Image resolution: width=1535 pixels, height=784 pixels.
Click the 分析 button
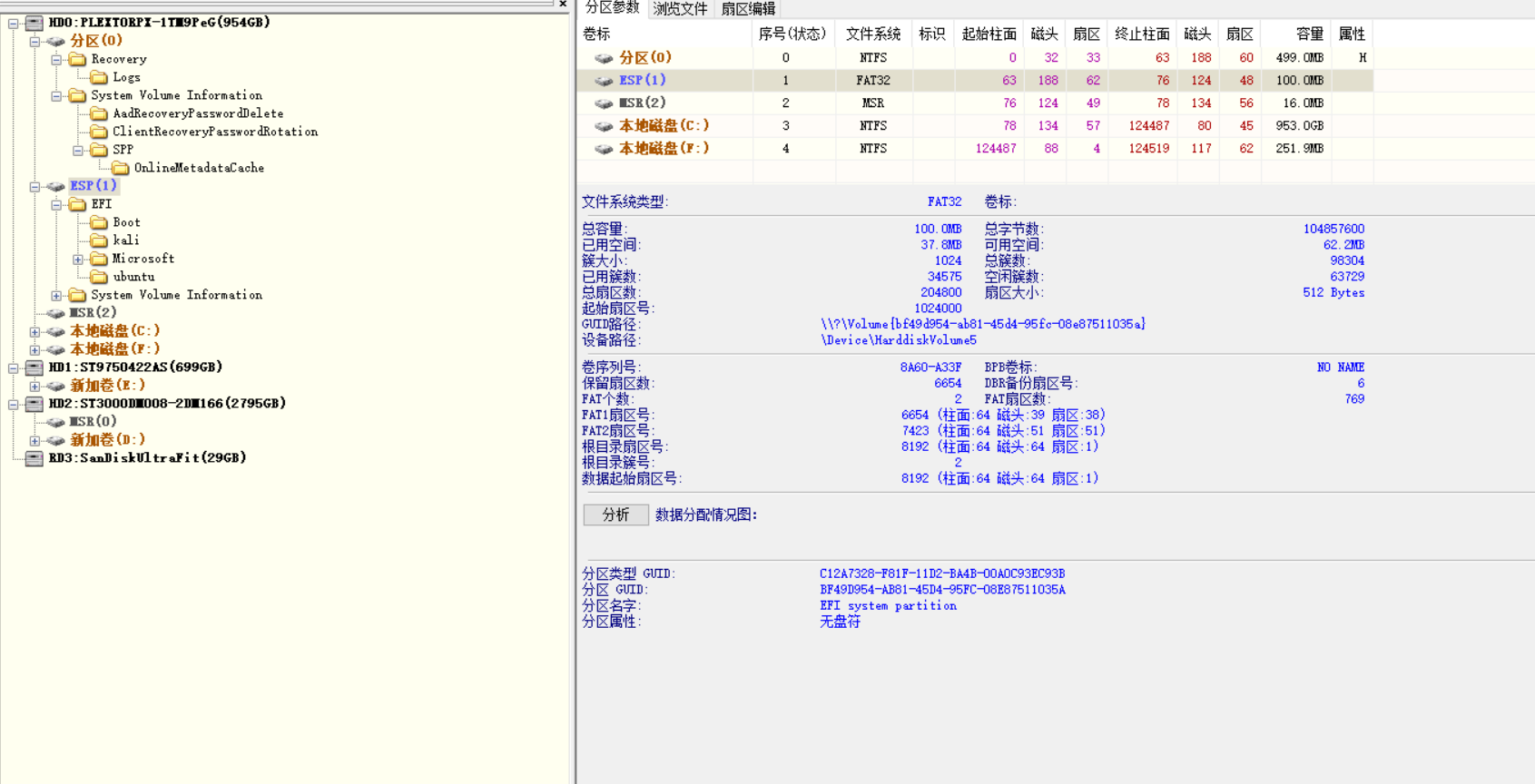click(x=615, y=514)
